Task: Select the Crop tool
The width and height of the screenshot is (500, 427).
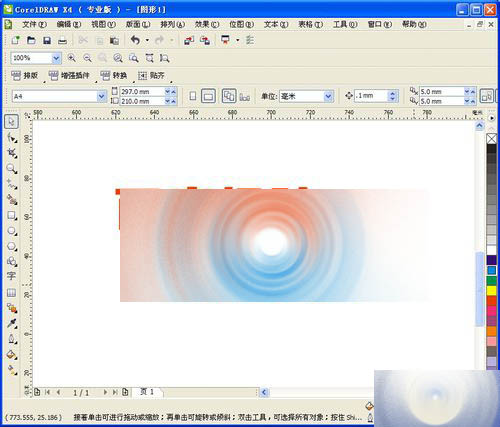Action: pyautogui.click(x=12, y=153)
